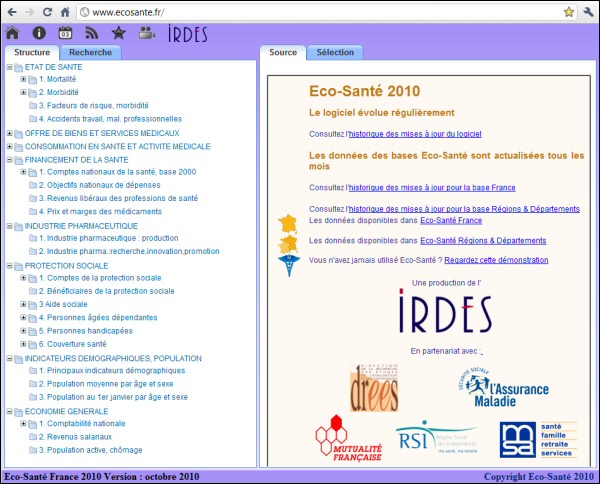Click the Eco-Santé home house icon
Screen dimensions: 600x484
tap(13, 33)
